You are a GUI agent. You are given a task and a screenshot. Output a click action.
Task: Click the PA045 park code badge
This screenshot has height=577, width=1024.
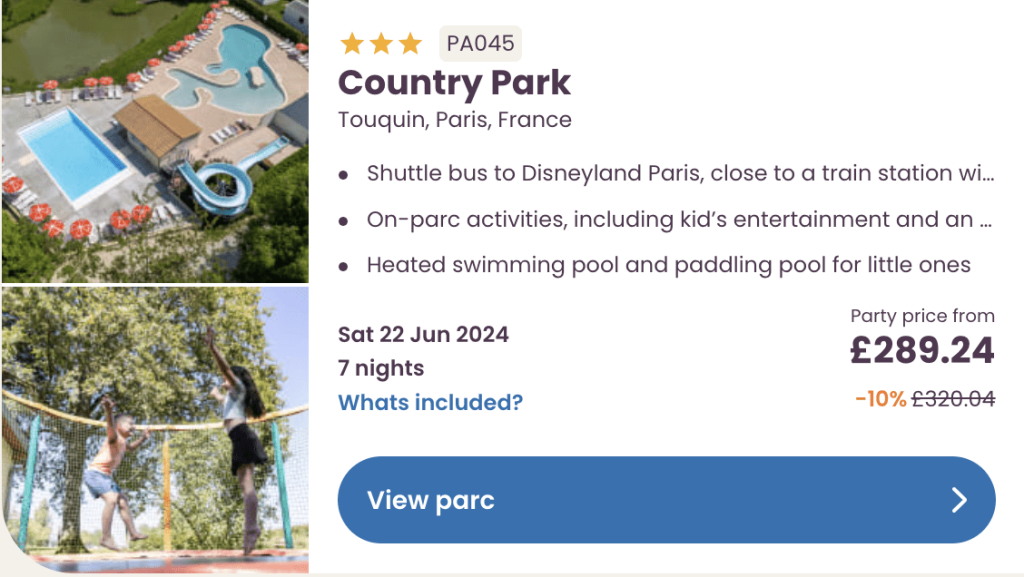click(x=480, y=43)
